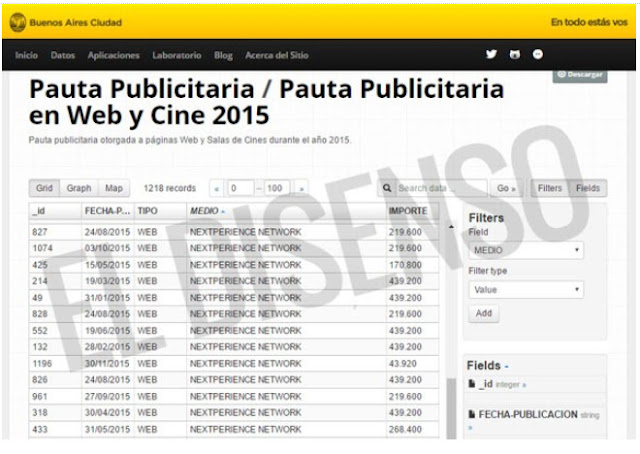Sort by the FECHA-P... column header
Image resolution: width=640 pixels, height=454 pixels.
tap(107, 211)
